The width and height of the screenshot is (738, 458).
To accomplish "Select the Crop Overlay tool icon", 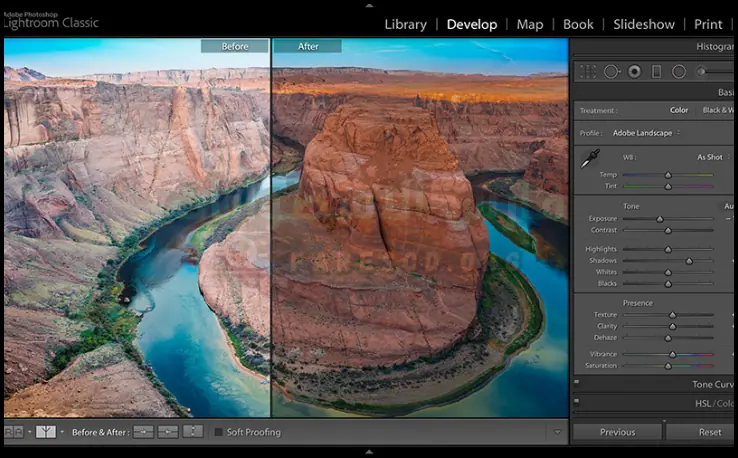I will point(588,72).
